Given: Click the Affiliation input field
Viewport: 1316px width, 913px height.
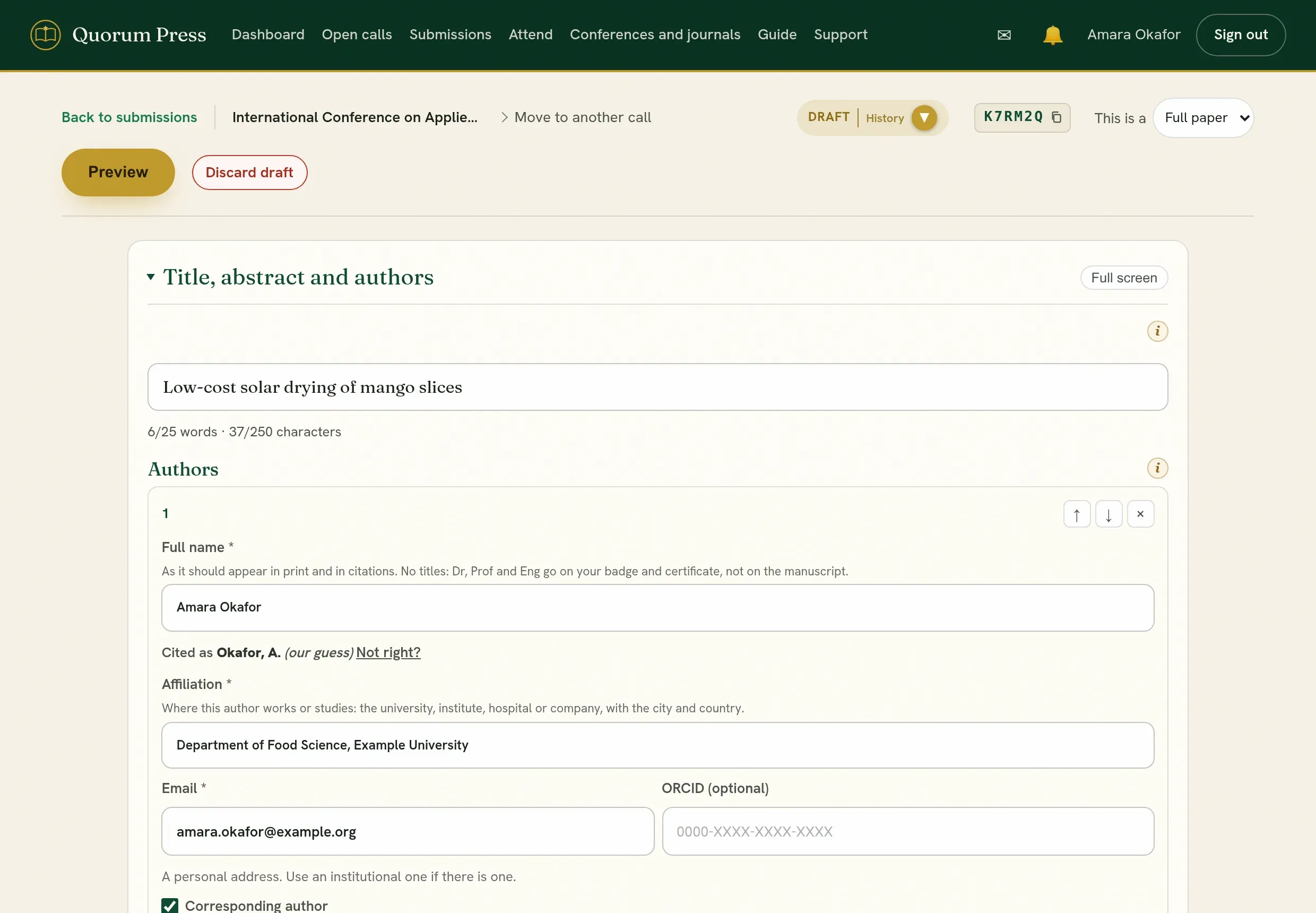Looking at the screenshot, I should coord(657,745).
